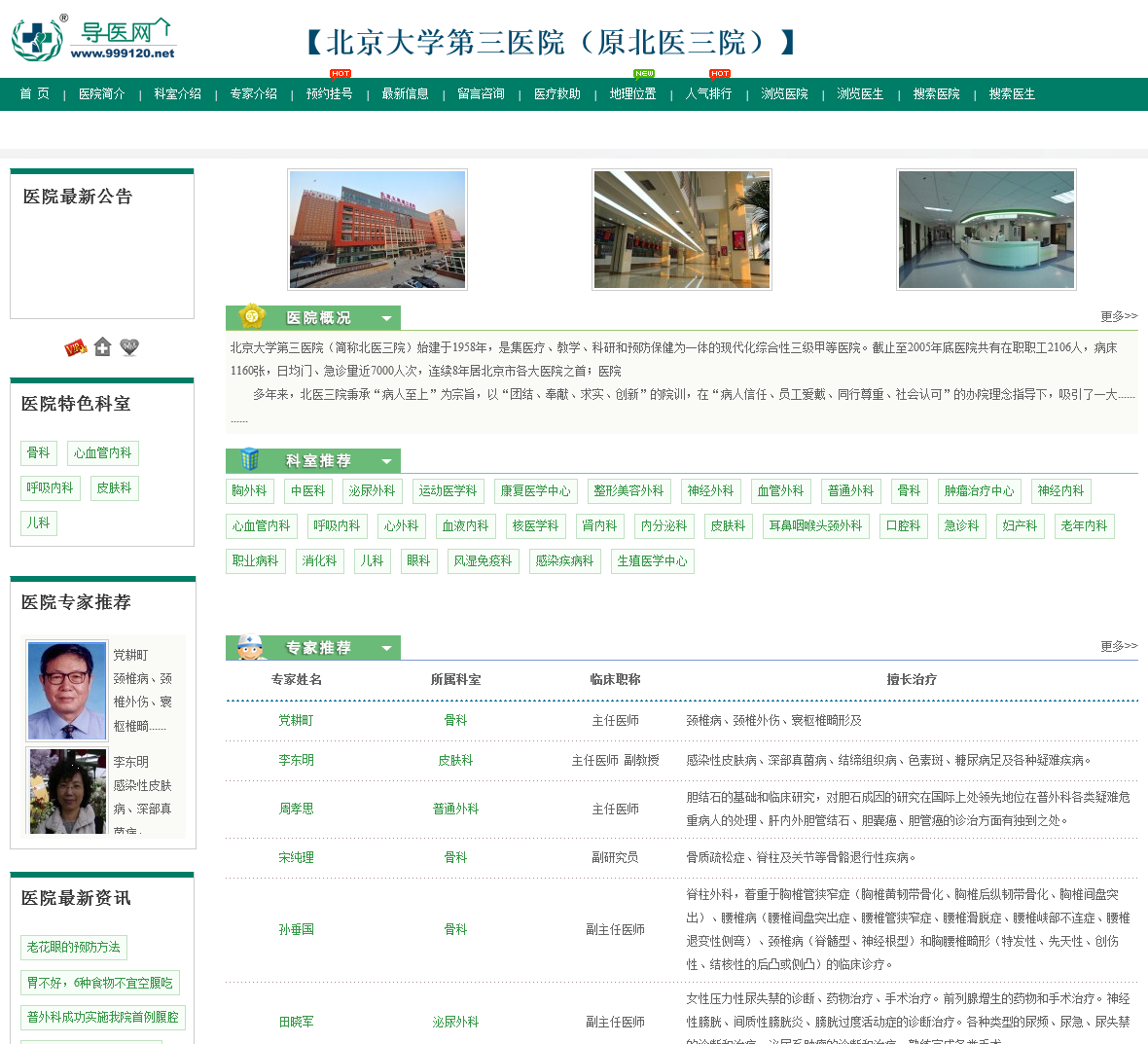Click the red VIP badge icon
1148x1044 pixels.
tap(76, 347)
